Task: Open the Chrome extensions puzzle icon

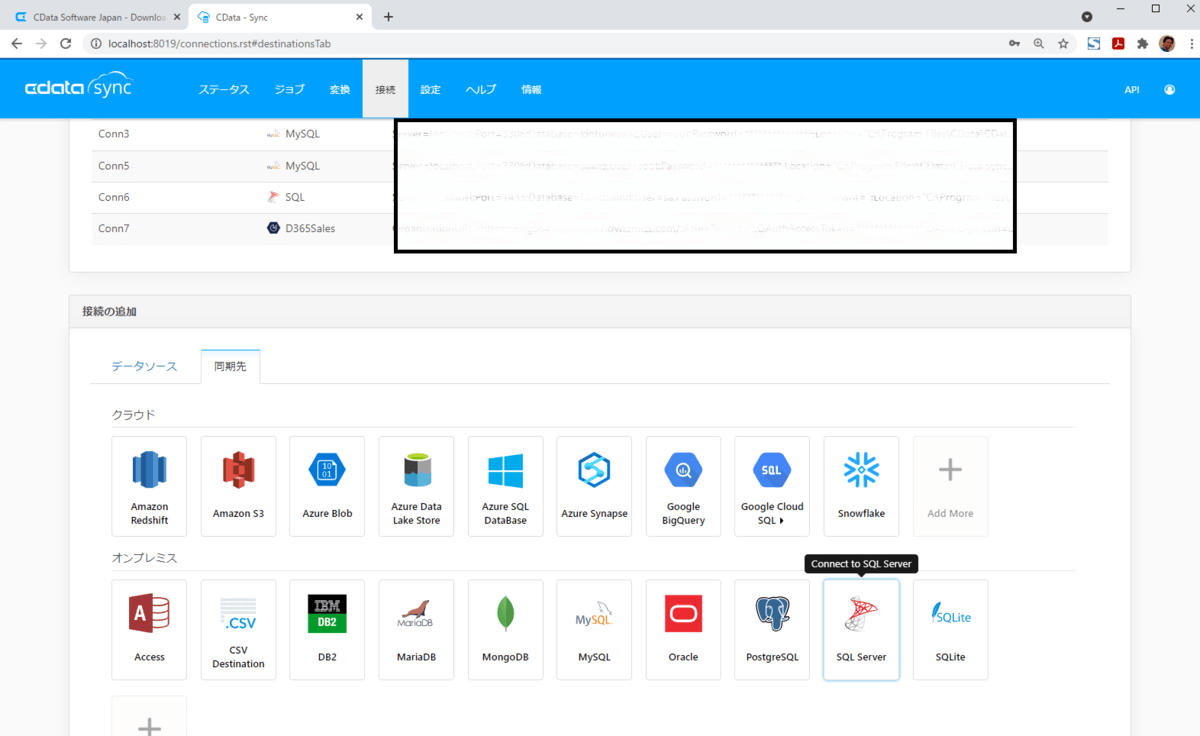Action: [1142, 44]
